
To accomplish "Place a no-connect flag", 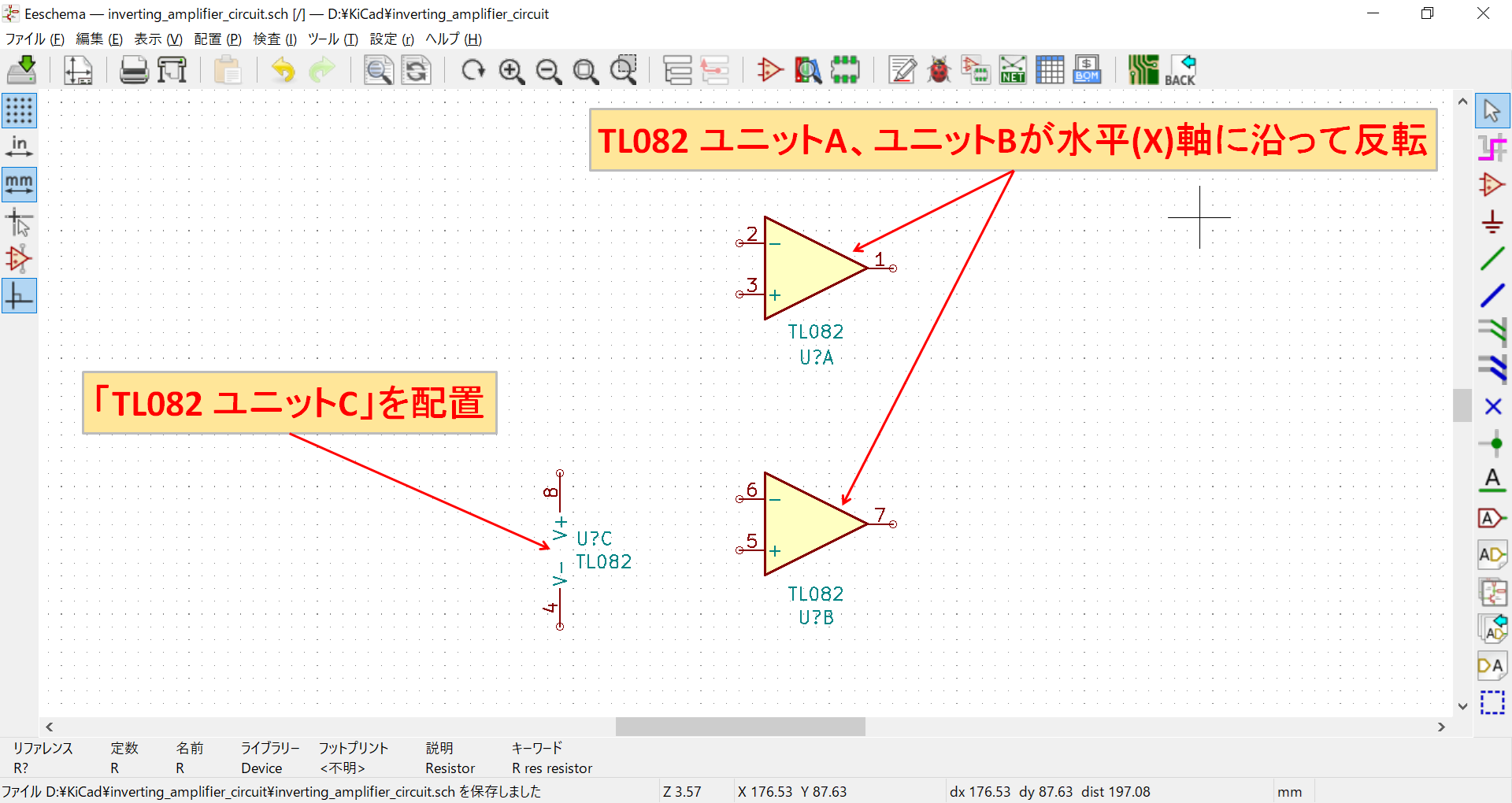I will point(1492,406).
